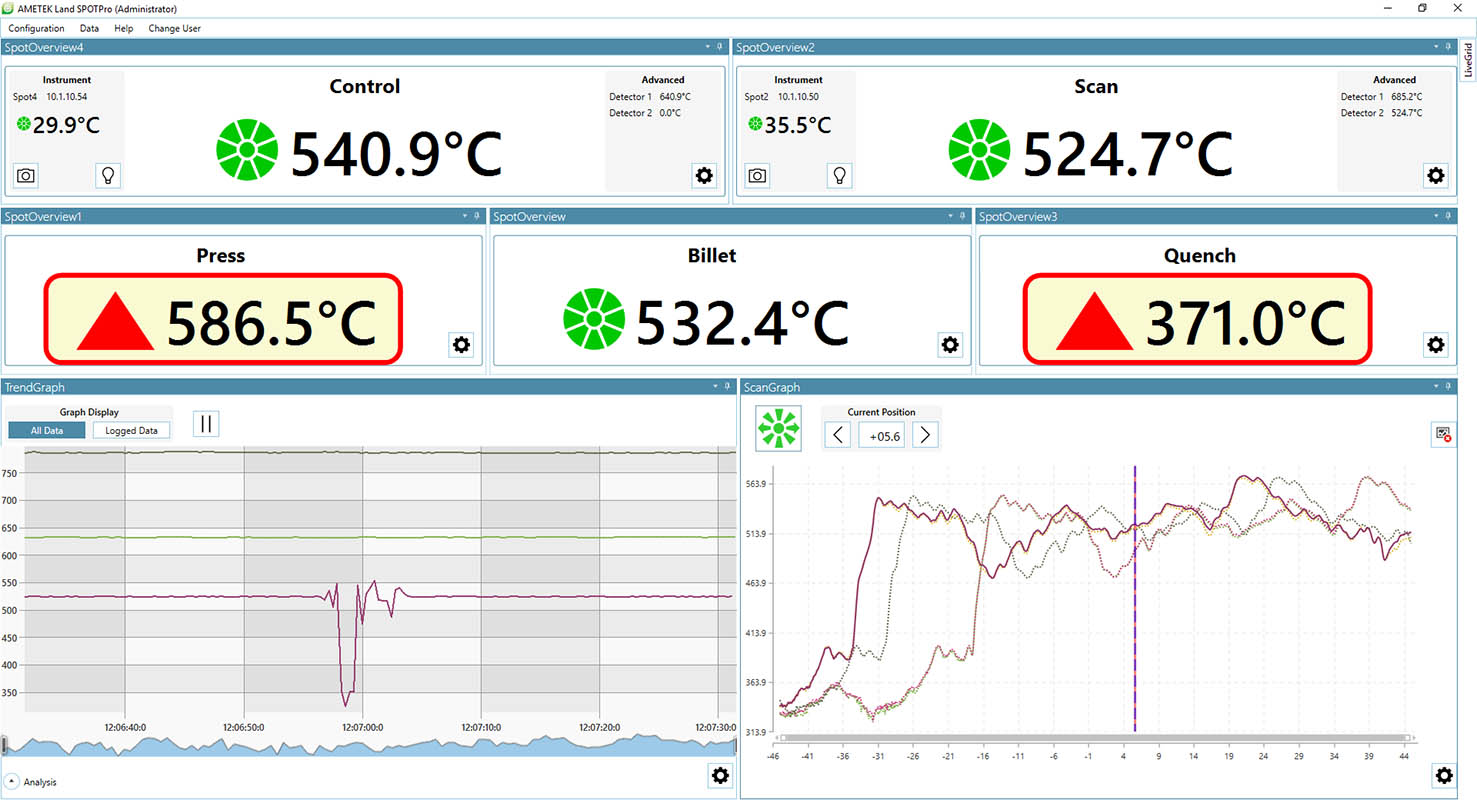The image size is (1477, 800).
Task: Click the +05.6 current position field
Action: 881,434
